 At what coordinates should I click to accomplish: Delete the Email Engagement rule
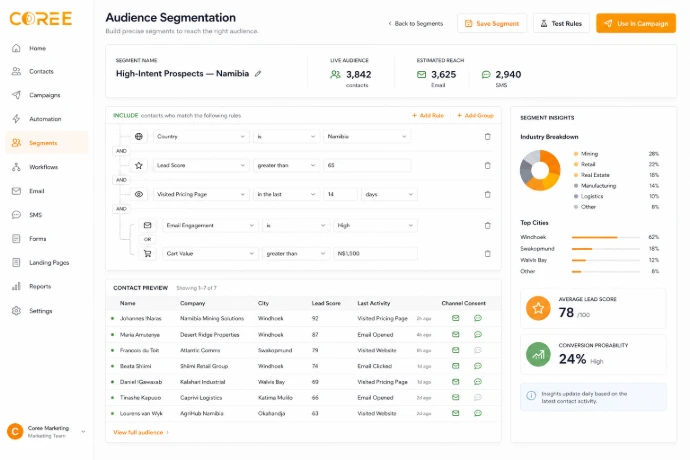click(x=487, y=225)
